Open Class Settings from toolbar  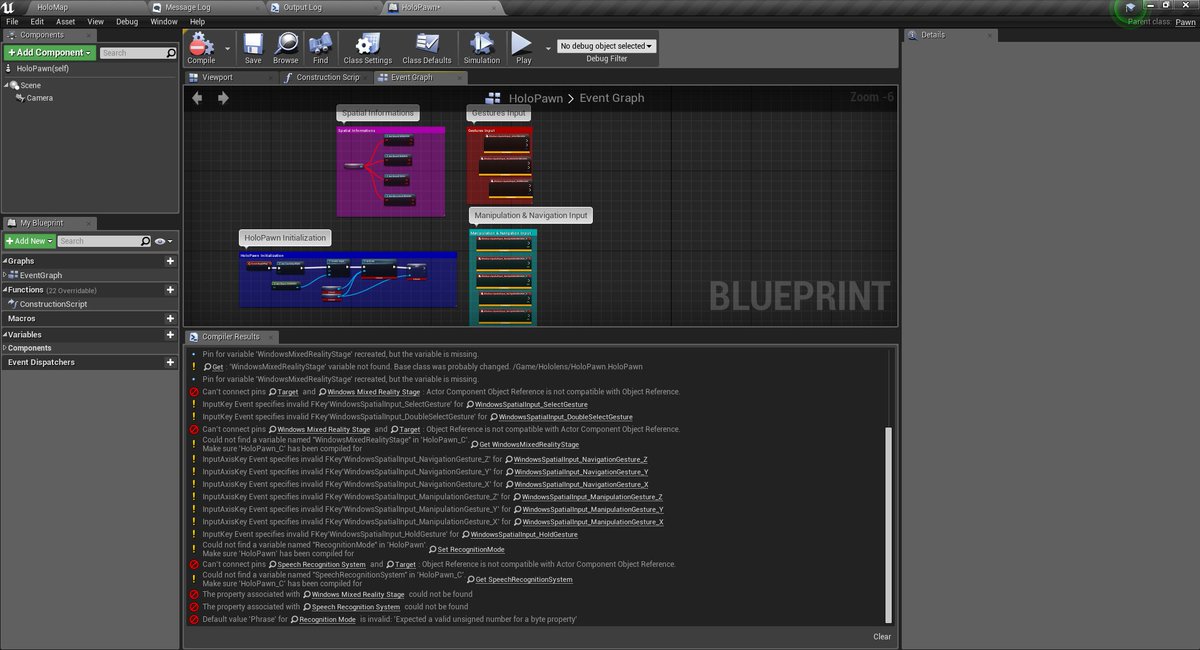click(x=367, y=47)
